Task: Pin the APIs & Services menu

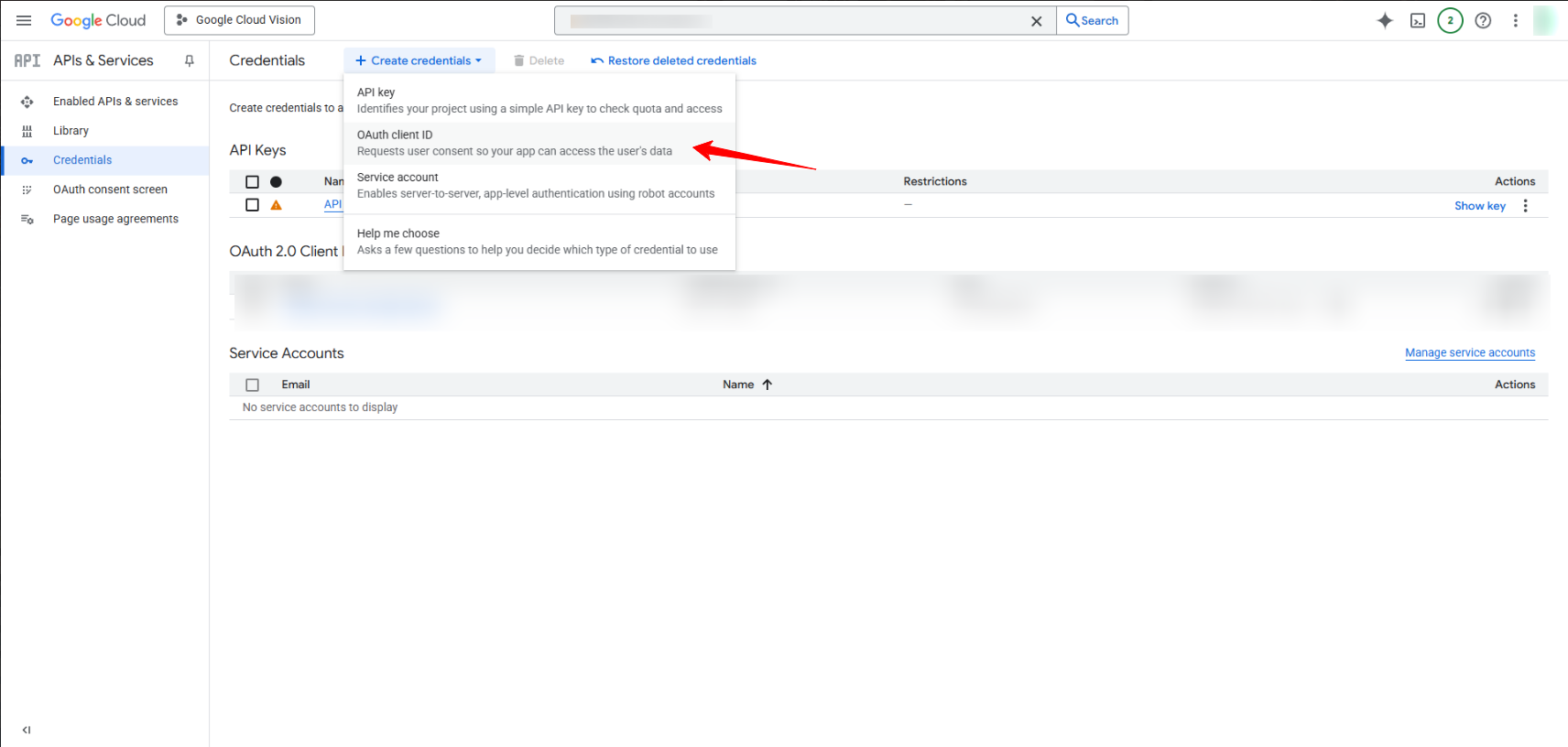Action: point(190,60)
